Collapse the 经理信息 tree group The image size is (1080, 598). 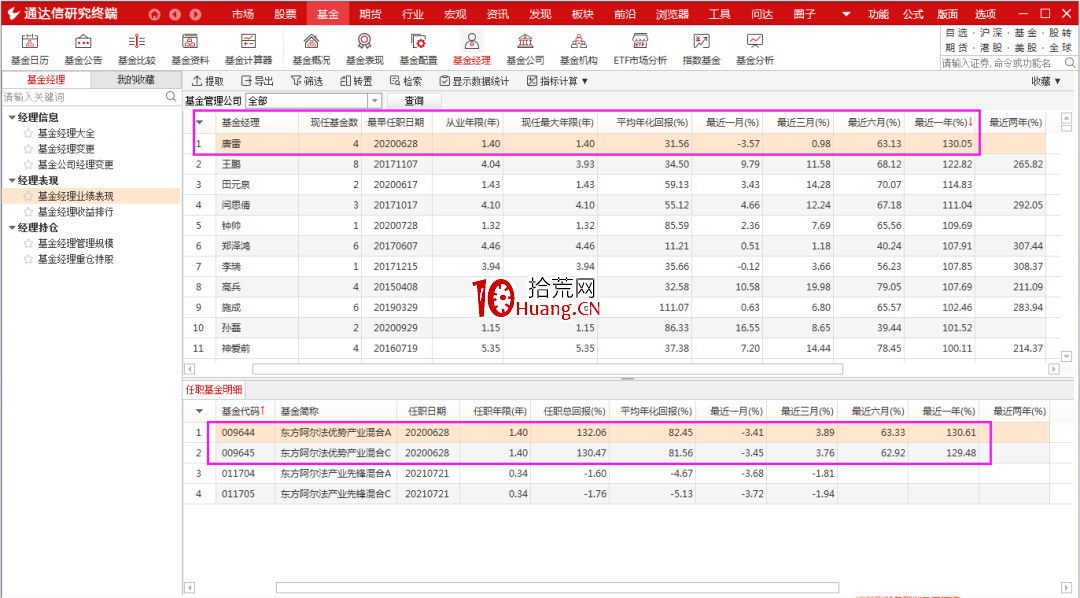pyautogui.click(x=12, y=118)
